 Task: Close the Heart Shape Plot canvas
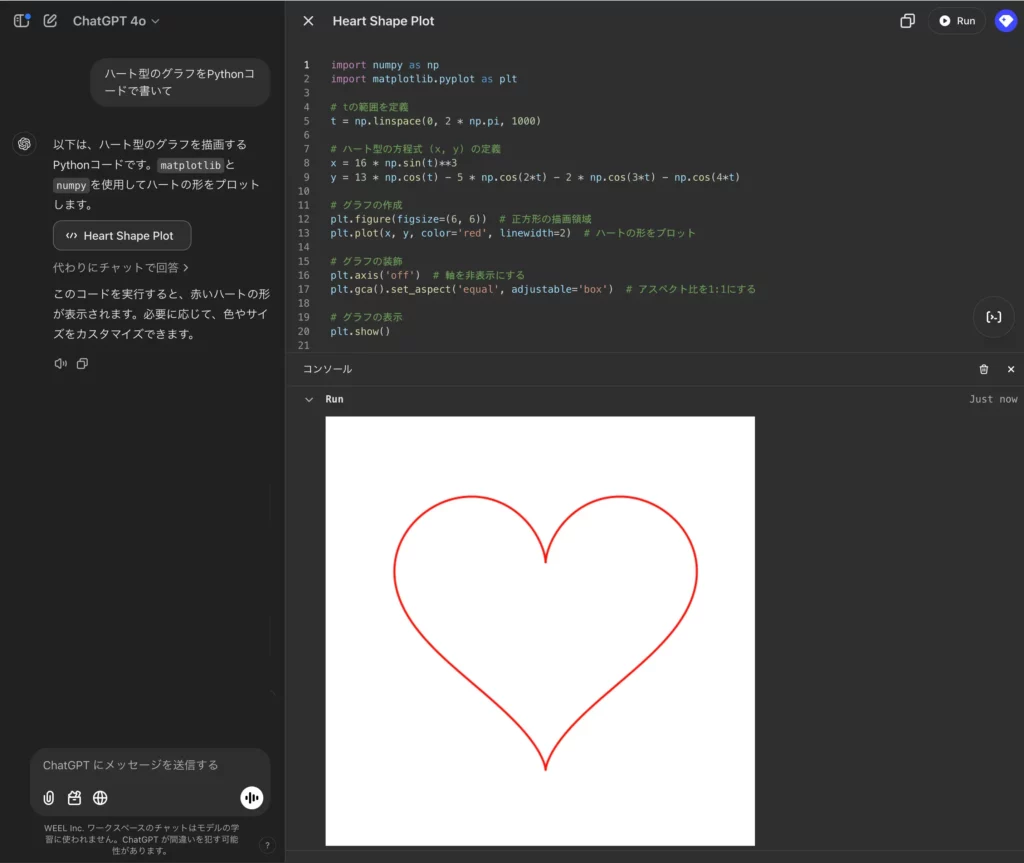click(x=308, y=21)
